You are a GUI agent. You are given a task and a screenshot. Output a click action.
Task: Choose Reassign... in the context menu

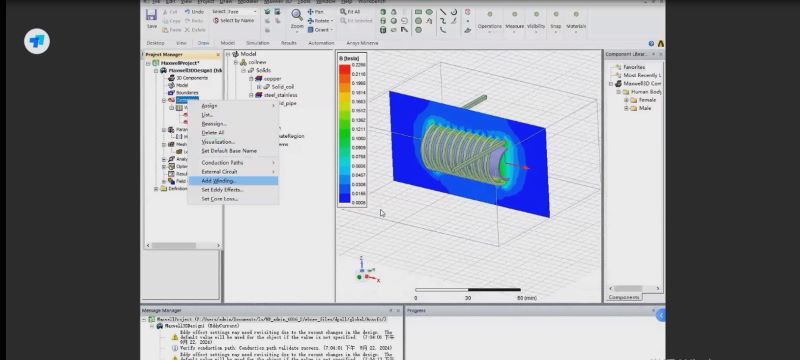(x=233, y=124)
